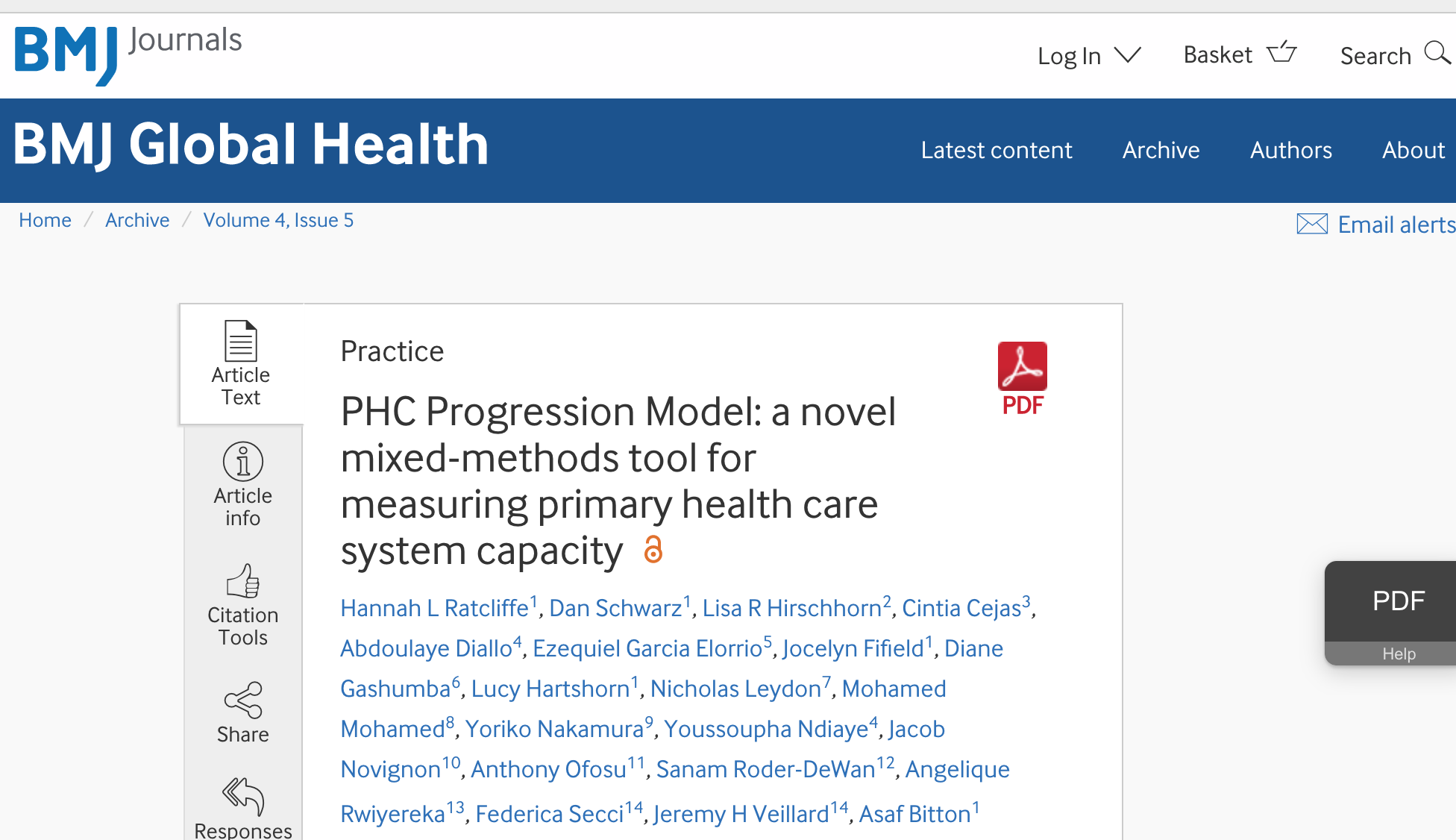Open the Basket via its icon
1456x840 pixels.
1282,52
